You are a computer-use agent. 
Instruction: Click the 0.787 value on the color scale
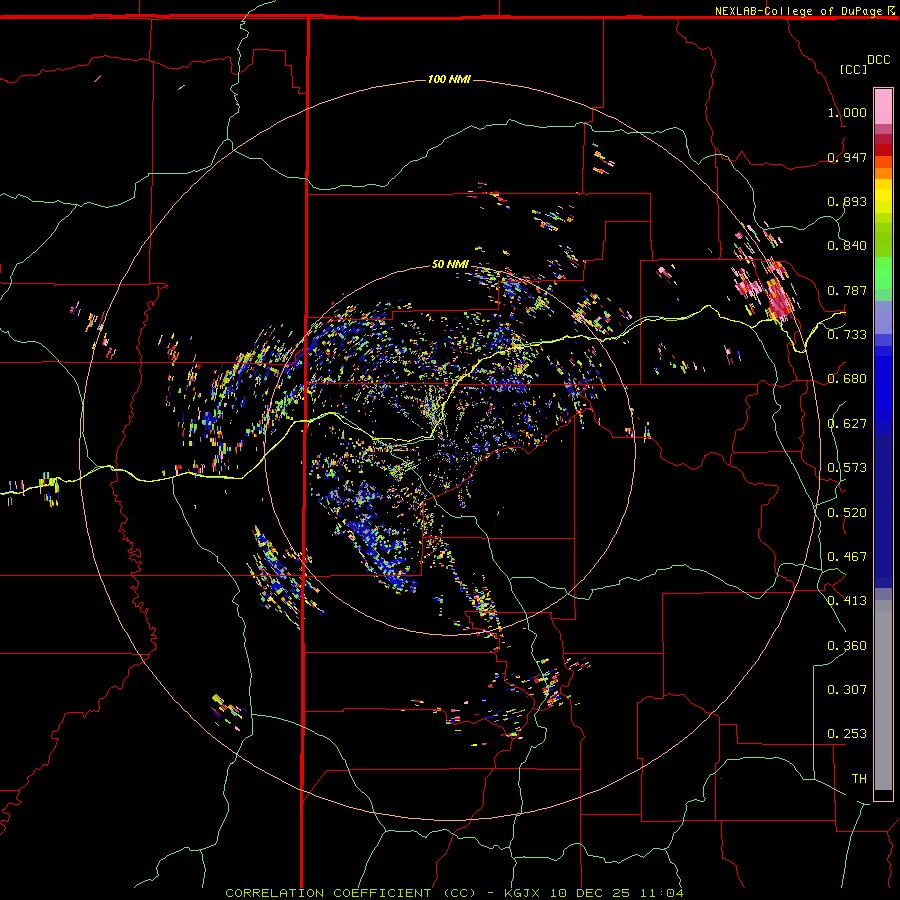tap(847, 290)
